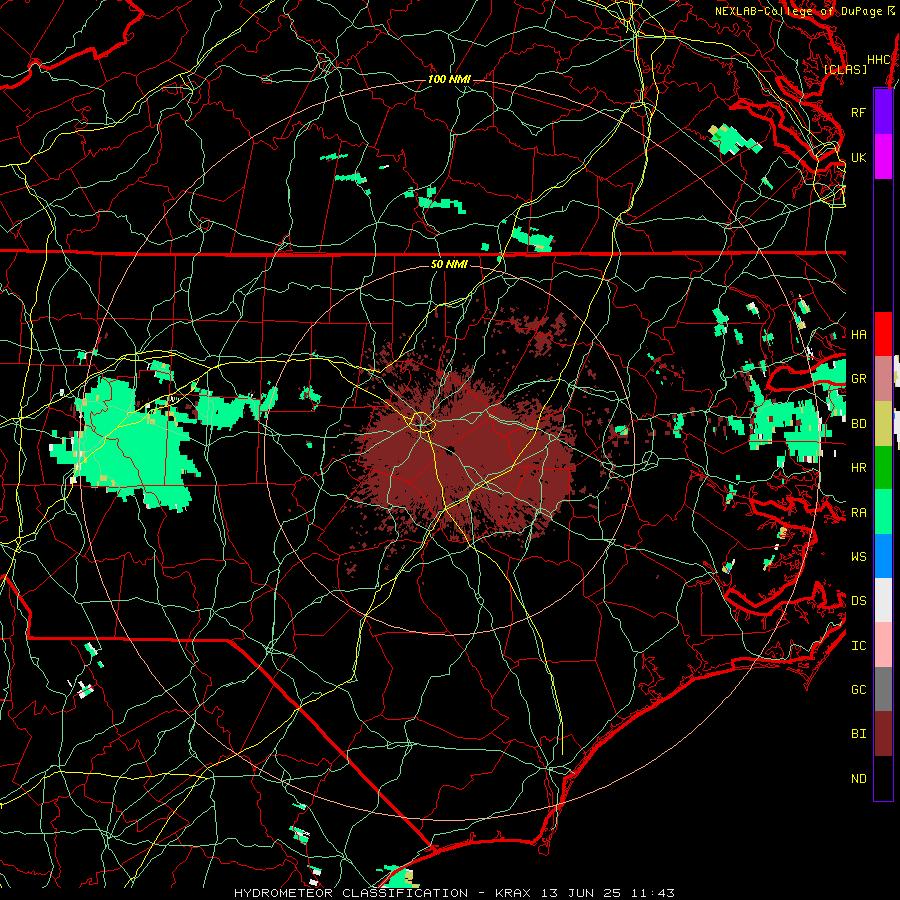The height and width of the screenshot is (900, 900).
Task: Click the 11:43 timestamp
Action: coord(653,893)
